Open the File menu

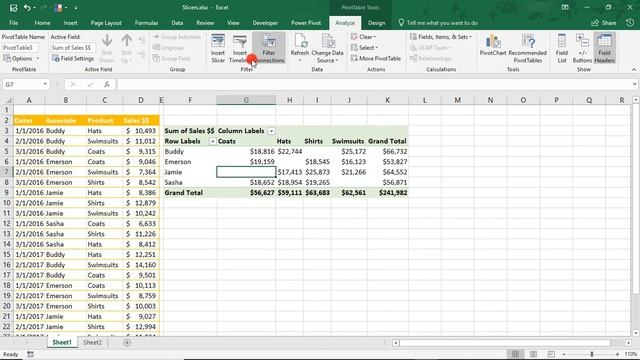(13, 23)
